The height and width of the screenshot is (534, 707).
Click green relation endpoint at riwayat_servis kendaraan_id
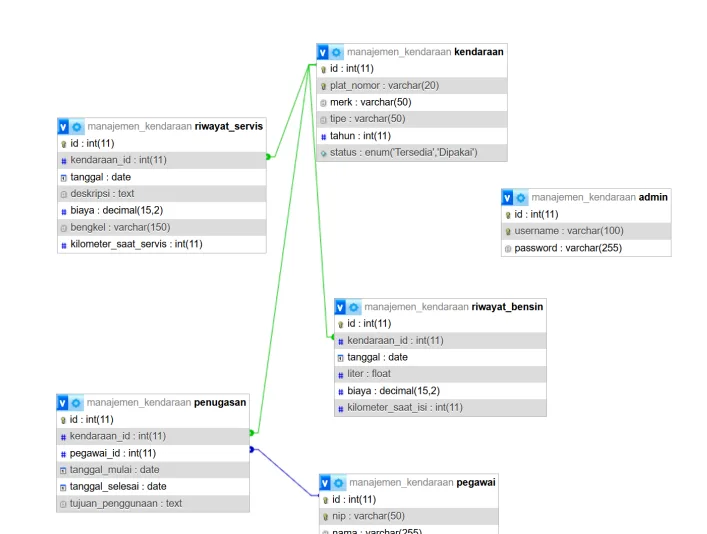(x=268, y=157)
